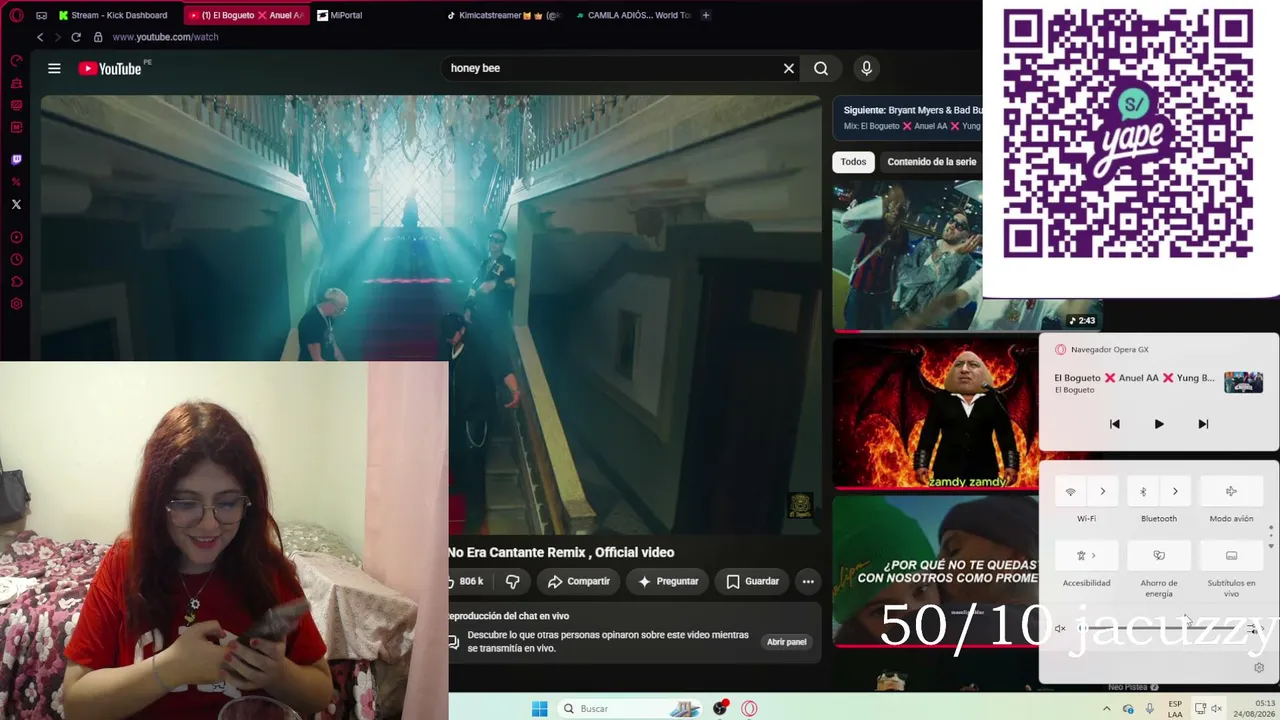Run the YouTube search with magnifier button
Screen dimensions: 1280x720
click(821, 68)
